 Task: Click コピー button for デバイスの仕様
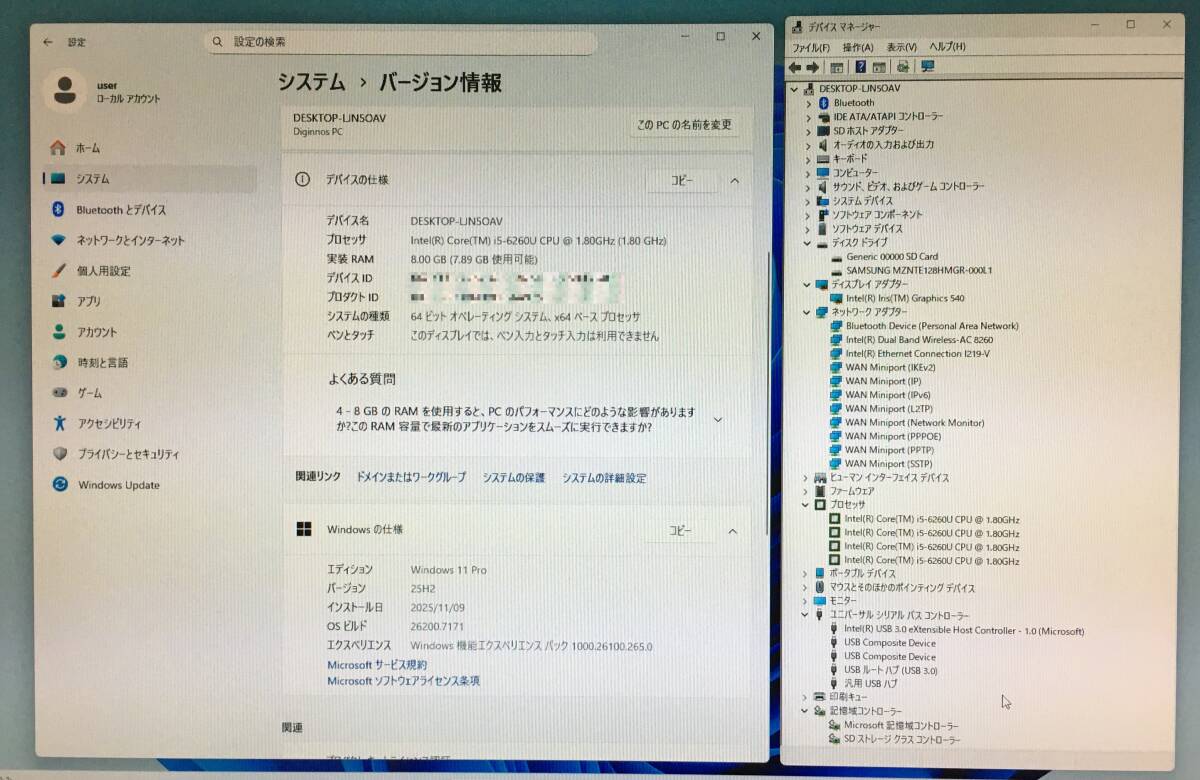click(x=681, y=181)
